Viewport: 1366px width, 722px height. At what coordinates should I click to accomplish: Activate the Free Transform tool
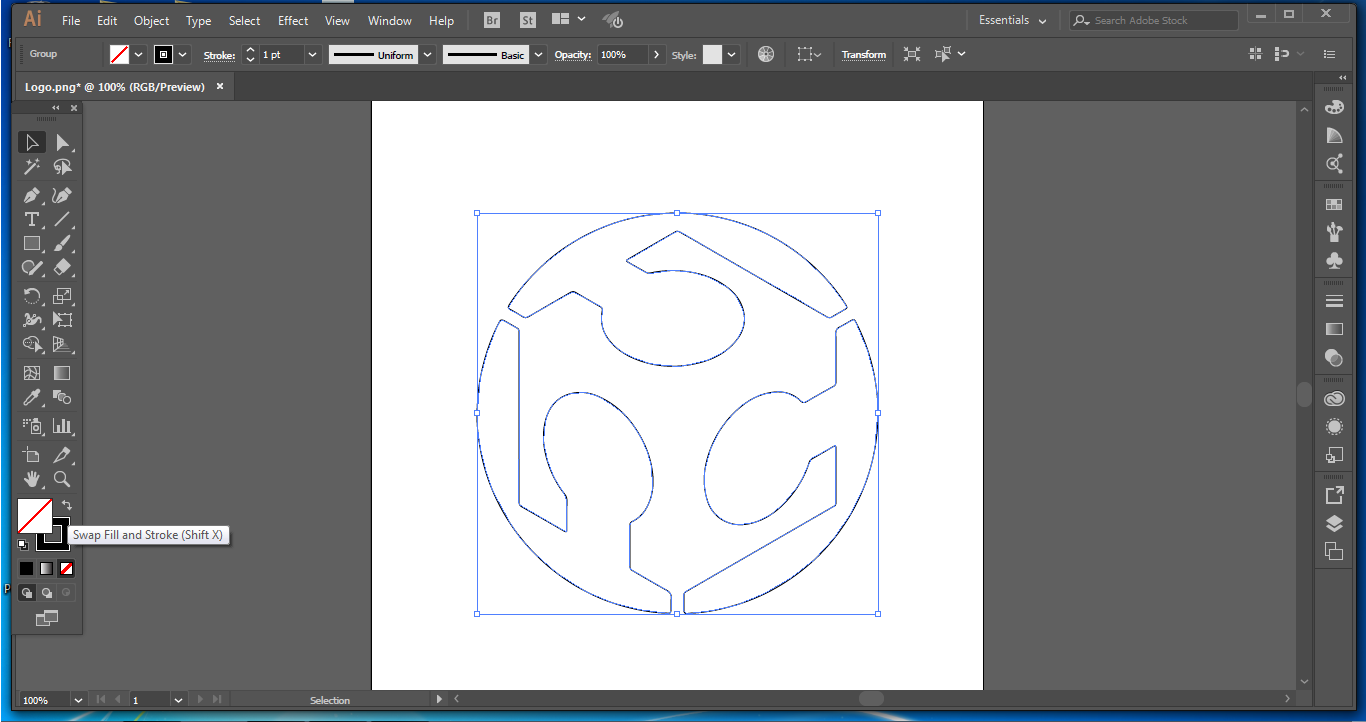[62, 320]
